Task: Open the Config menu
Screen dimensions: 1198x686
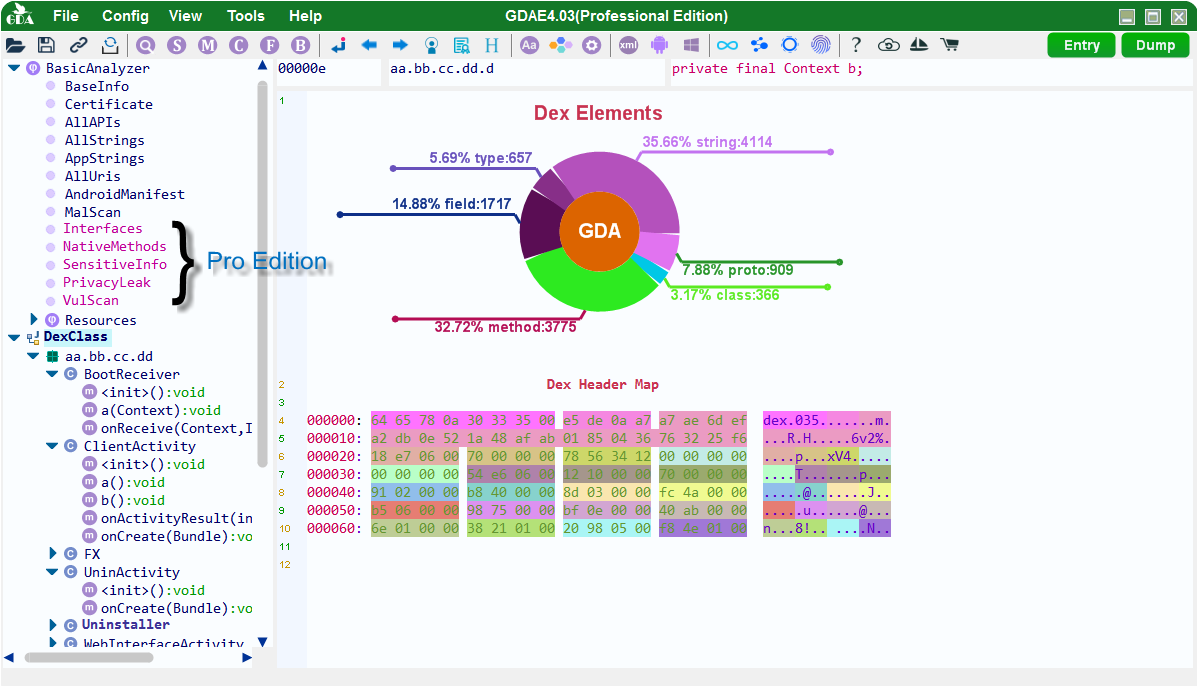Action: click(x=125, y=16)
